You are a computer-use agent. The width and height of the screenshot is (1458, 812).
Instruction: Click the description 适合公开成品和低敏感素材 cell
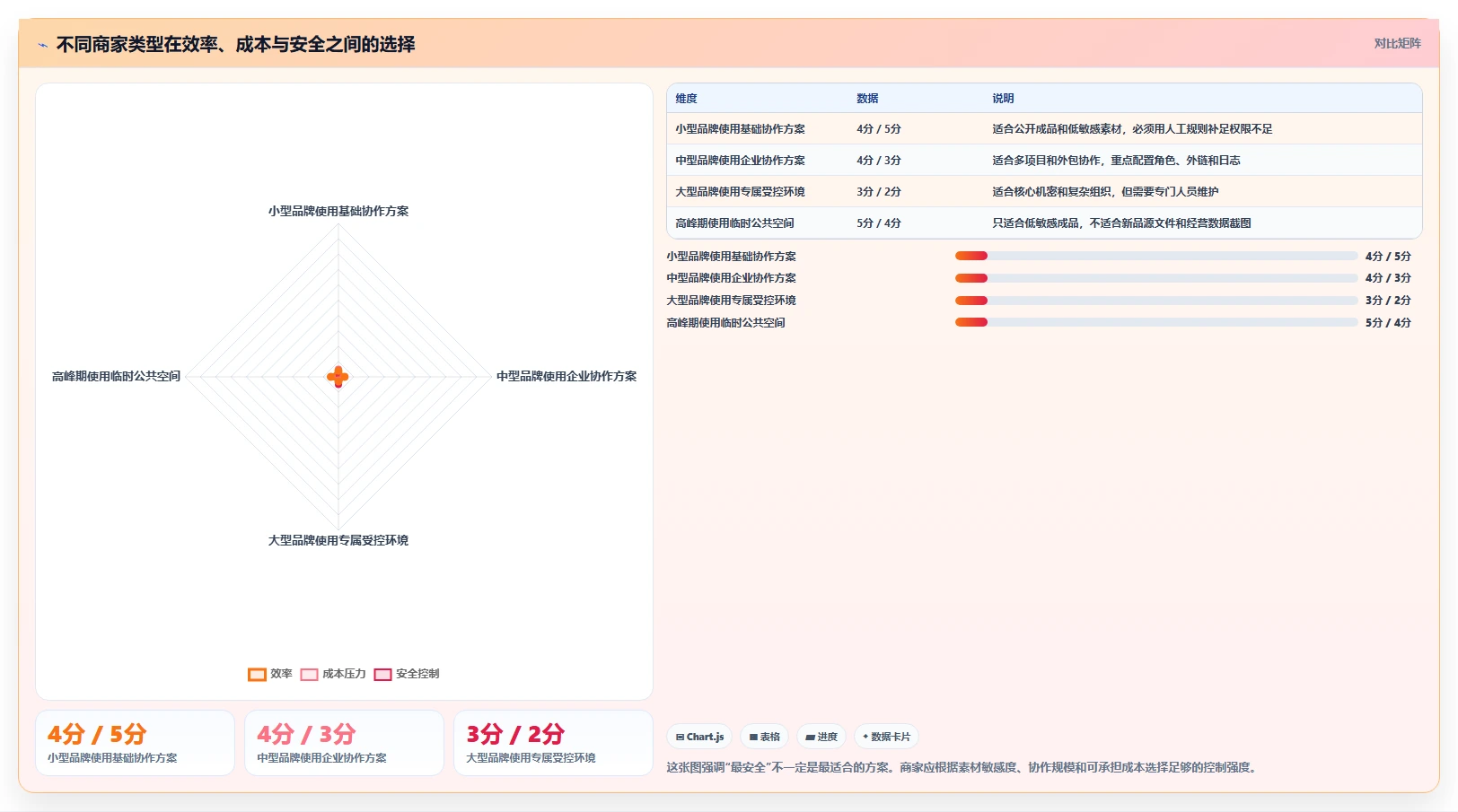pyautogui.click(x=1132, y=129)
